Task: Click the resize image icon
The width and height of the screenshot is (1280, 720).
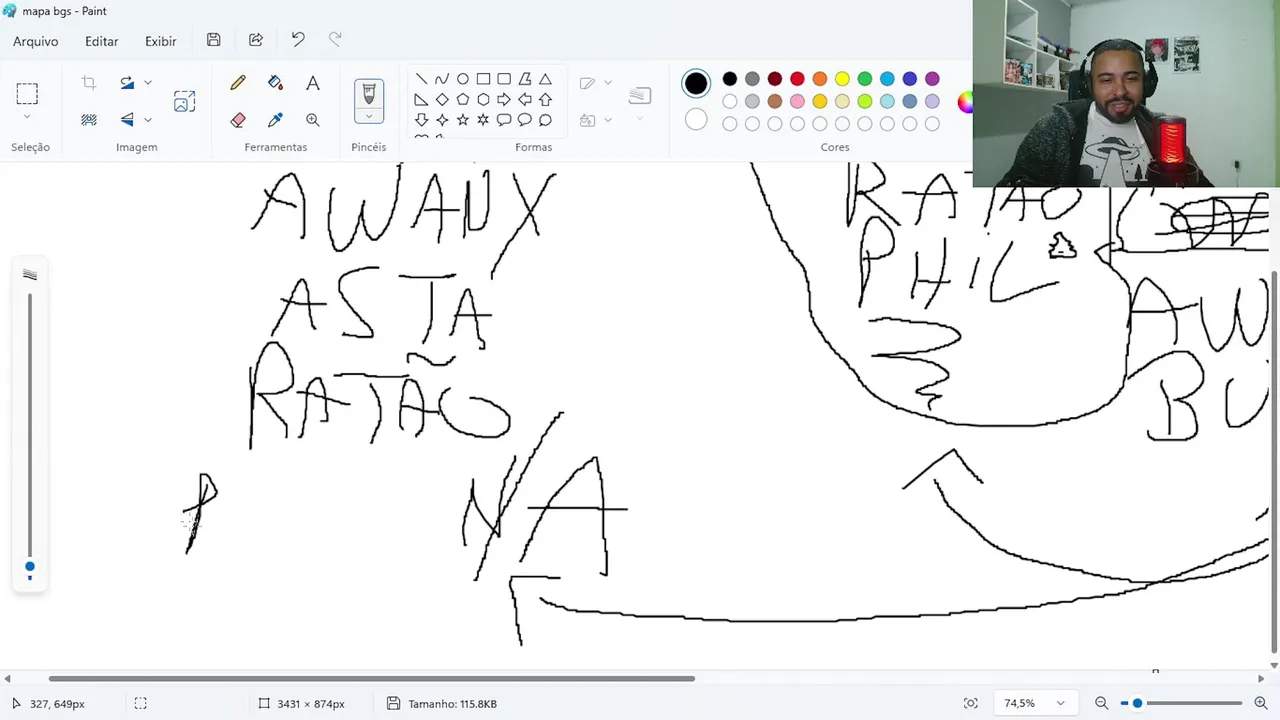Action: click(x=184, y=101)
